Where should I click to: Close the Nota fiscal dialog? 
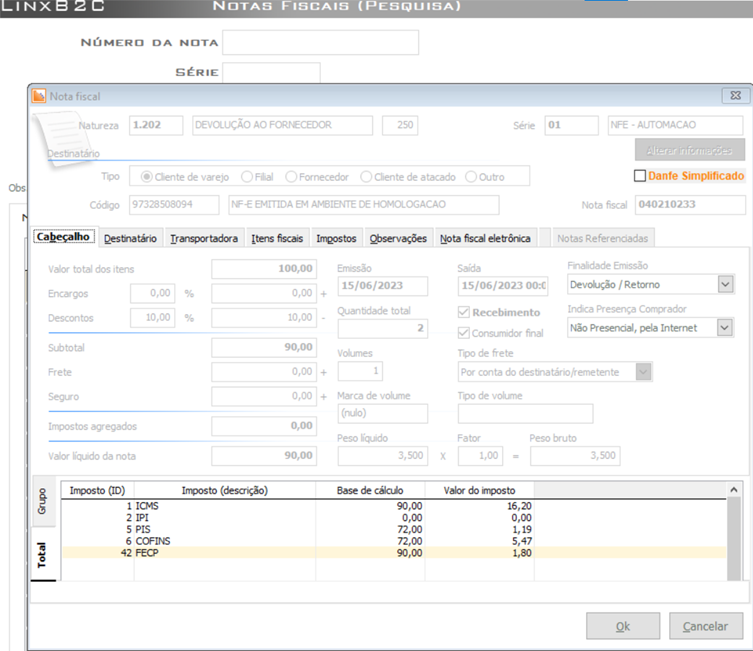tap(735, 96)
